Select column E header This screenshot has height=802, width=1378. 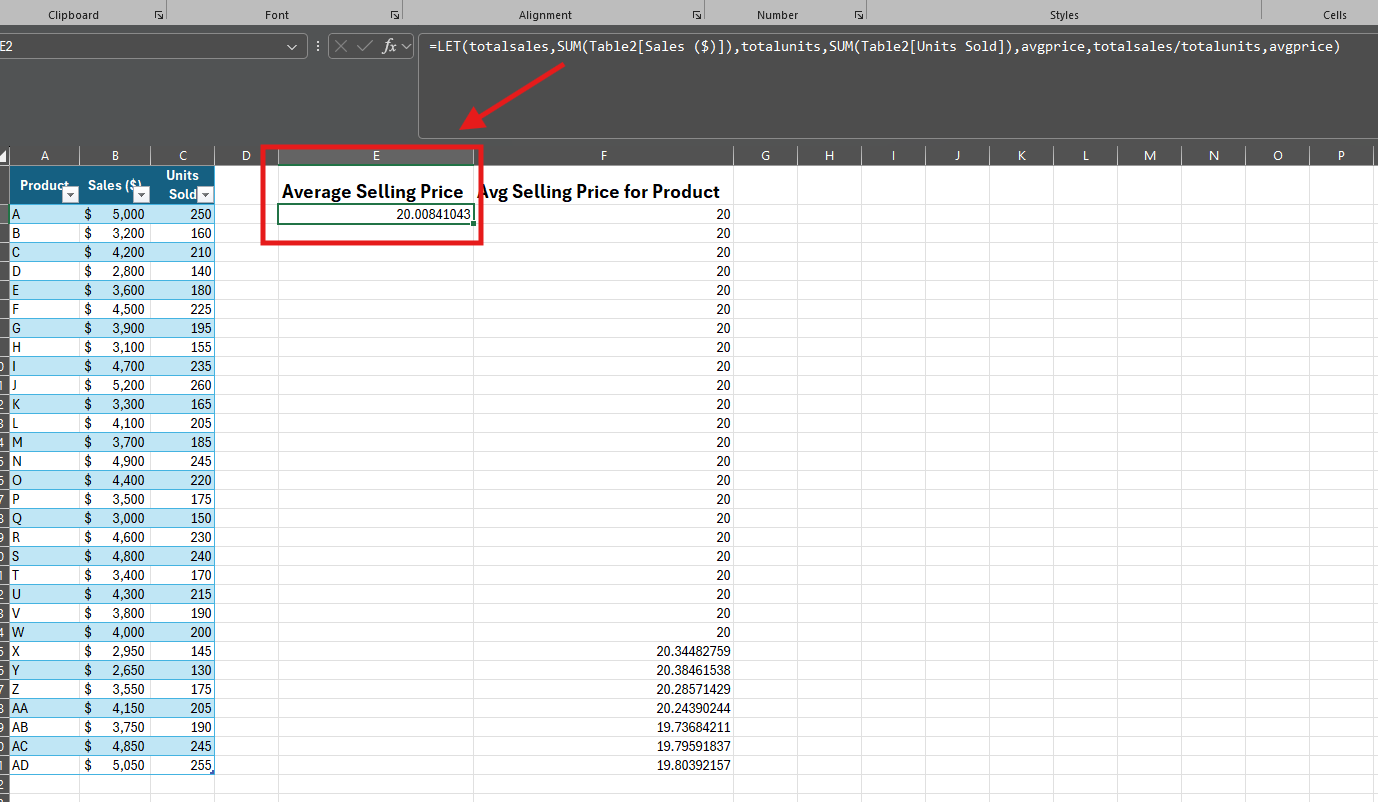(x=376, y=155)
